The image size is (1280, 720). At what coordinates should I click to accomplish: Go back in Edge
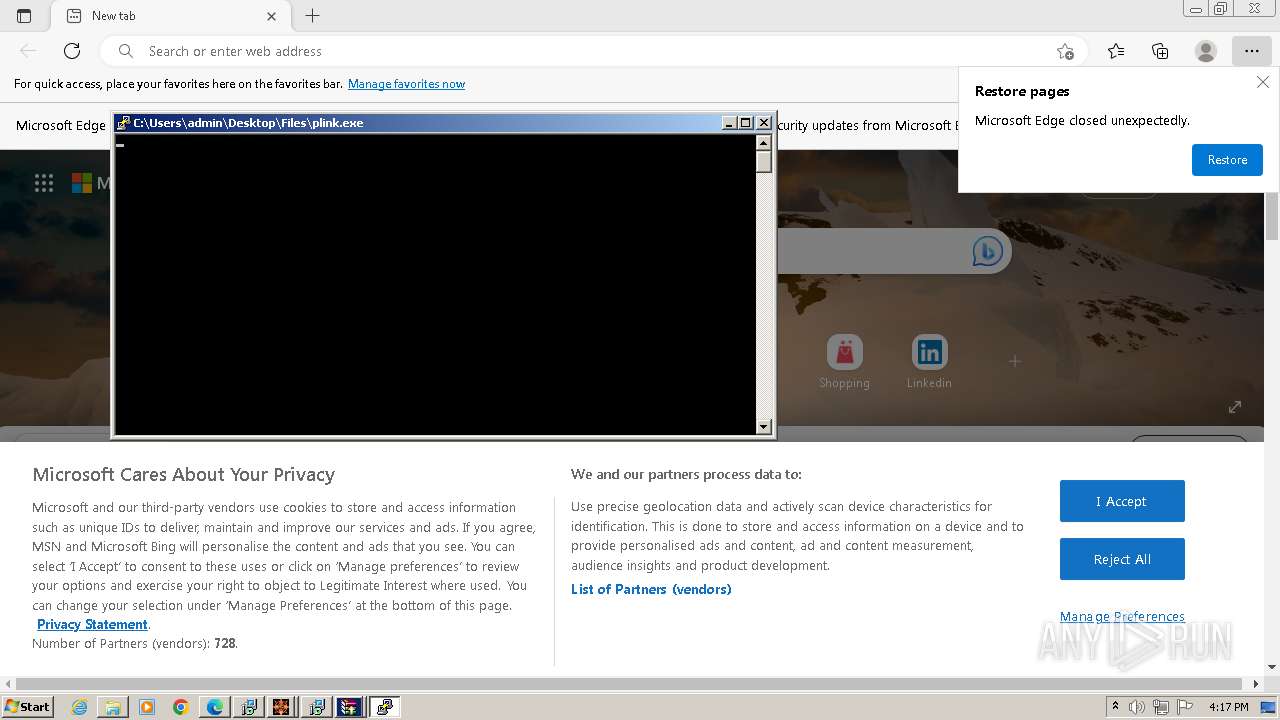[28, 51]
